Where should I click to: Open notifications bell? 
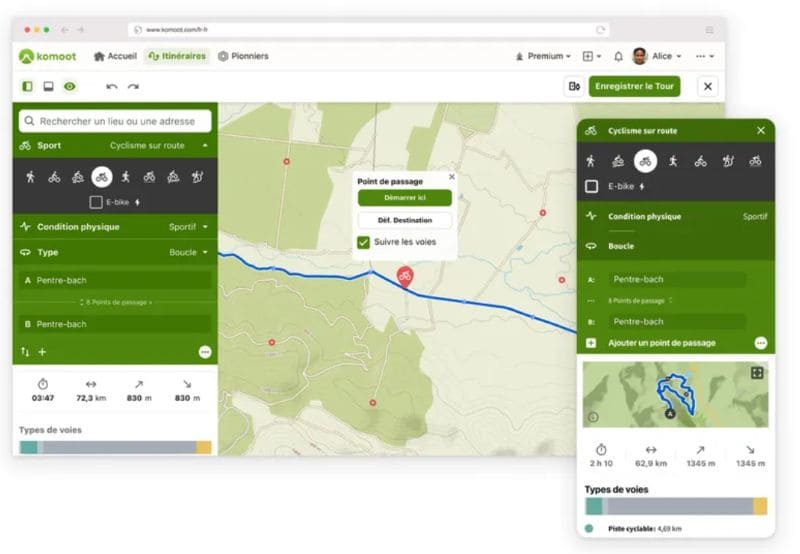[618, 56]
